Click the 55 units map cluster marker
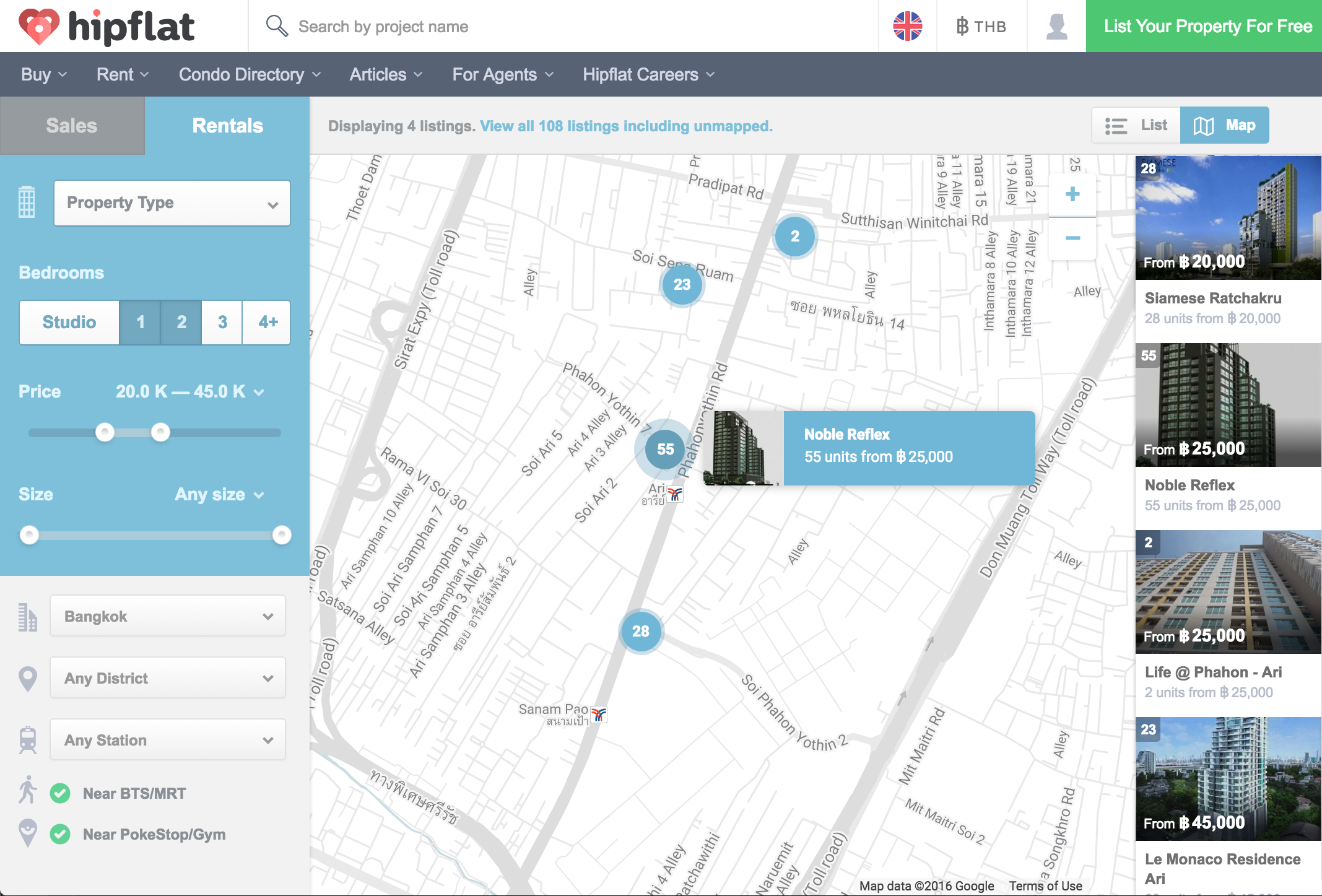Viewport: 1322px width, 896px height. click(x=665, y=449)
